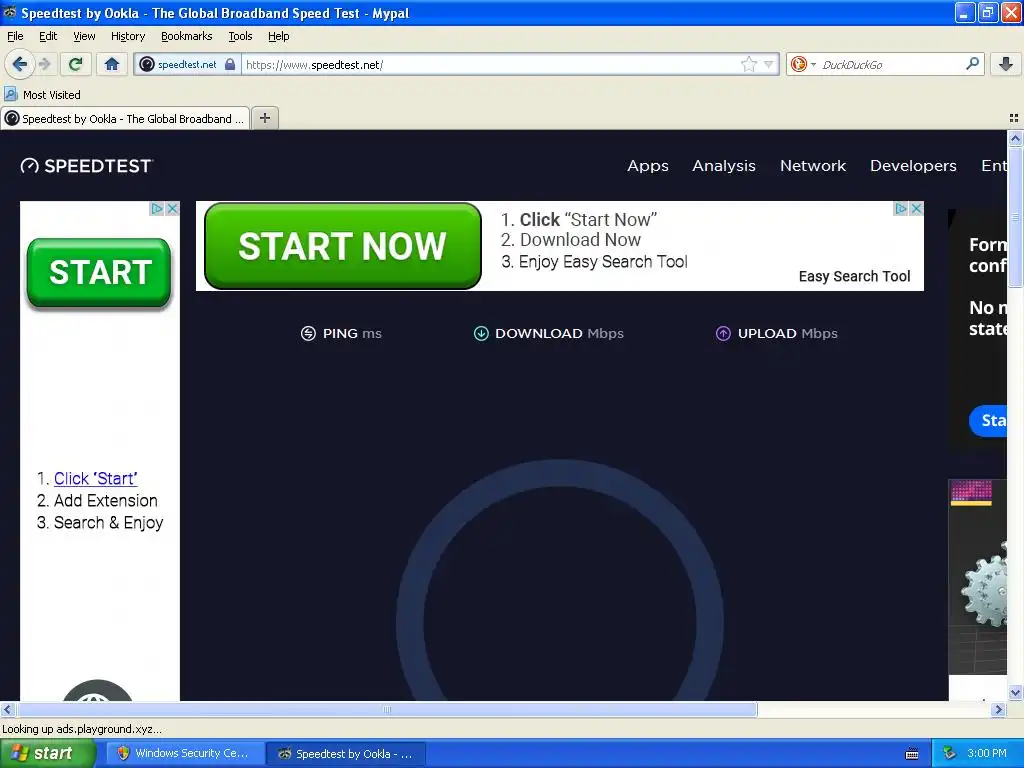The width and height of the screenshot is (1024, 768).
Task: Click the vertical scrollbar down arrow
Action: [x=1015, y=693]
